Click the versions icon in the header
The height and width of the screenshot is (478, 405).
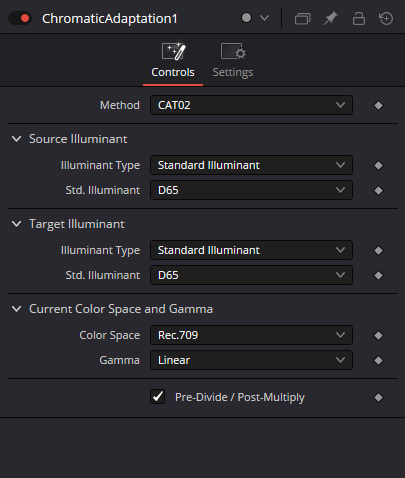(303, 18)
